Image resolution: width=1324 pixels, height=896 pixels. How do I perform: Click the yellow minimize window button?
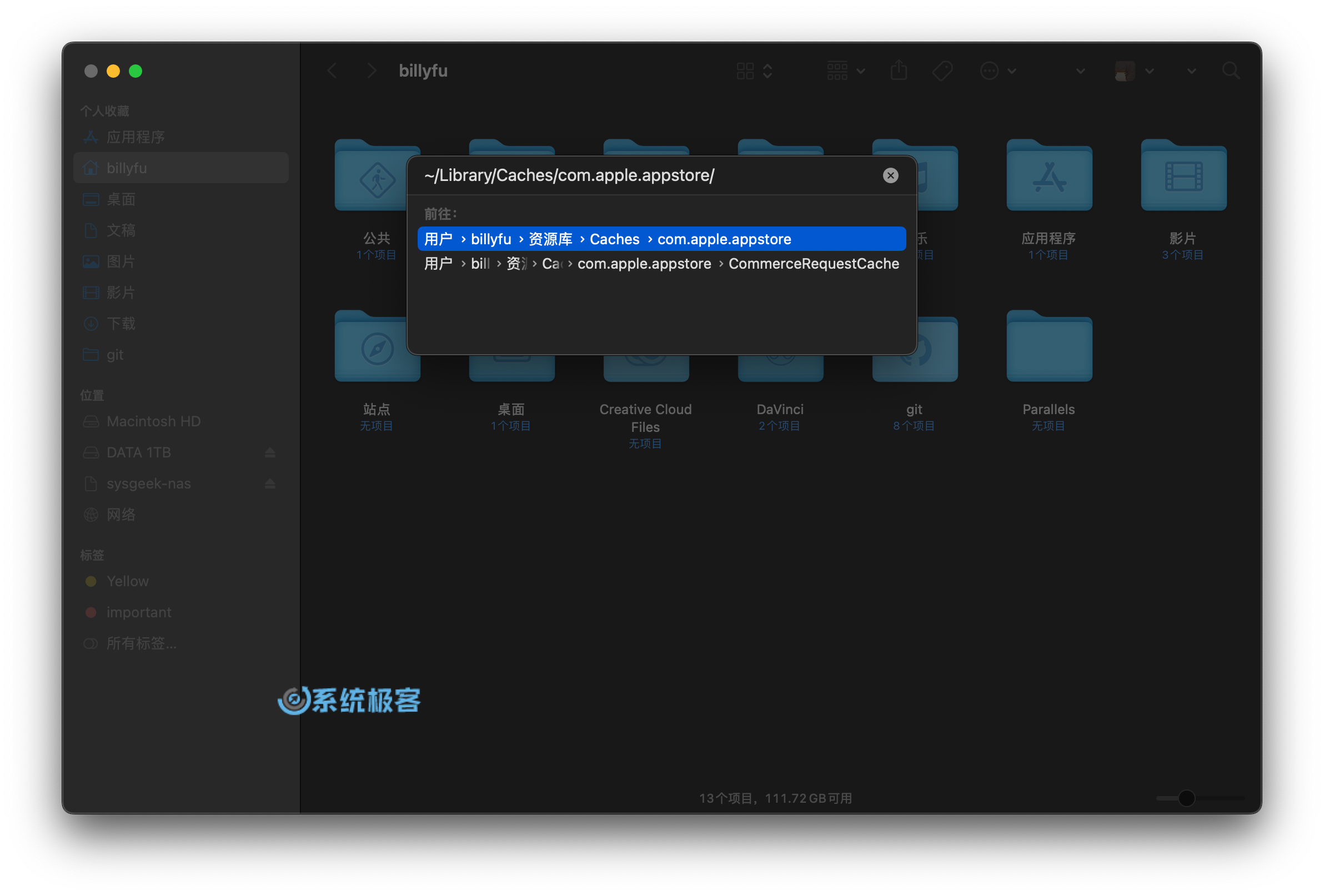coord(113,71)
